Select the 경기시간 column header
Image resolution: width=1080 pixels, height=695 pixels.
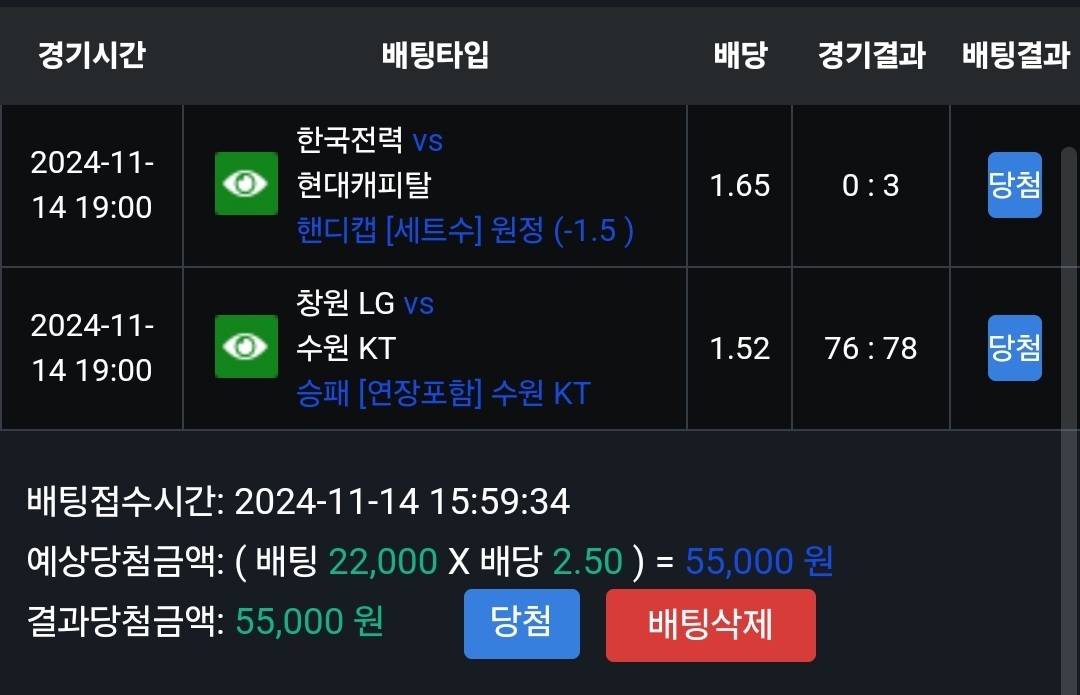(91, 55)
